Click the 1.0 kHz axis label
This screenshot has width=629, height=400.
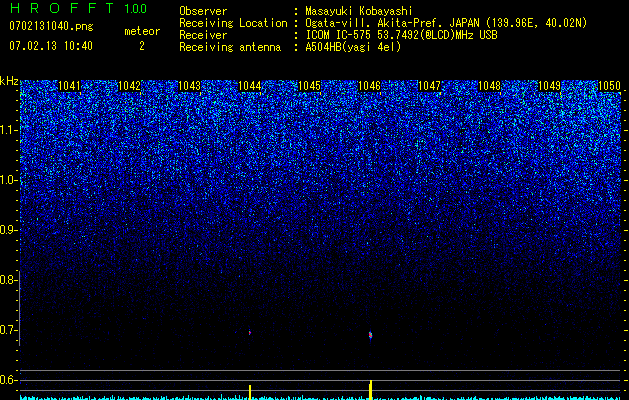[8, 180]
